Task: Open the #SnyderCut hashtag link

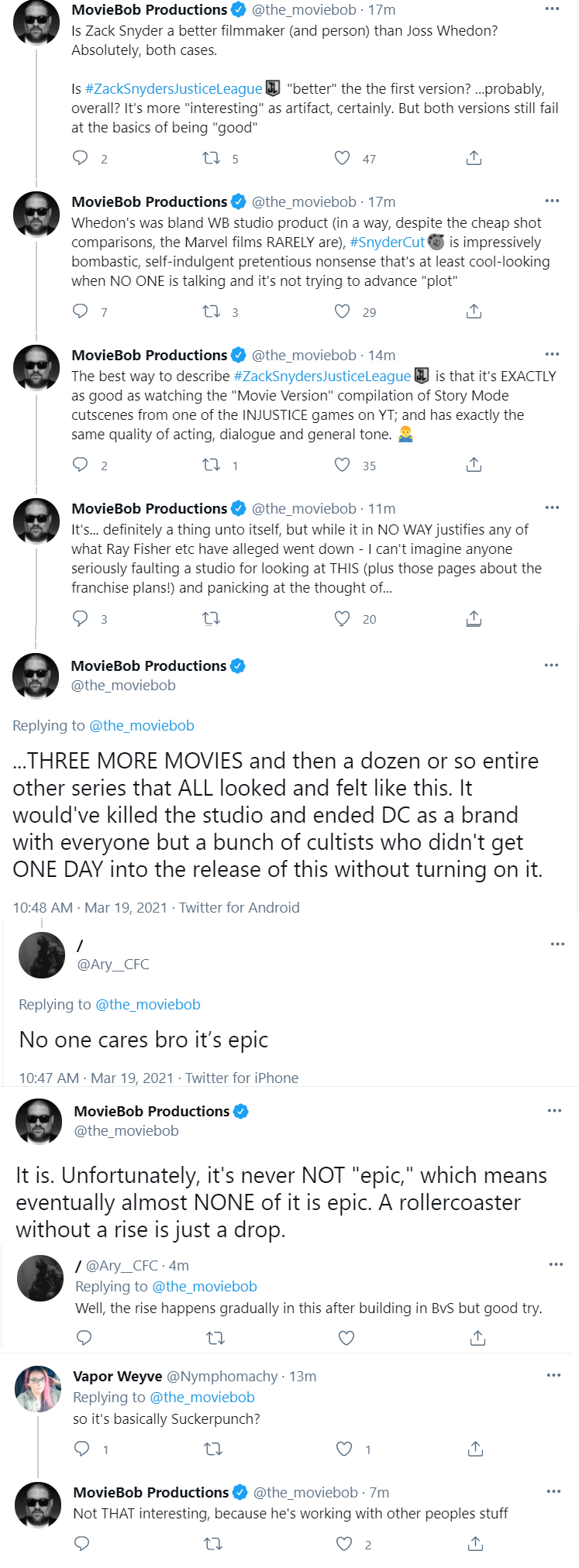Action: click(x=387, y=242)
